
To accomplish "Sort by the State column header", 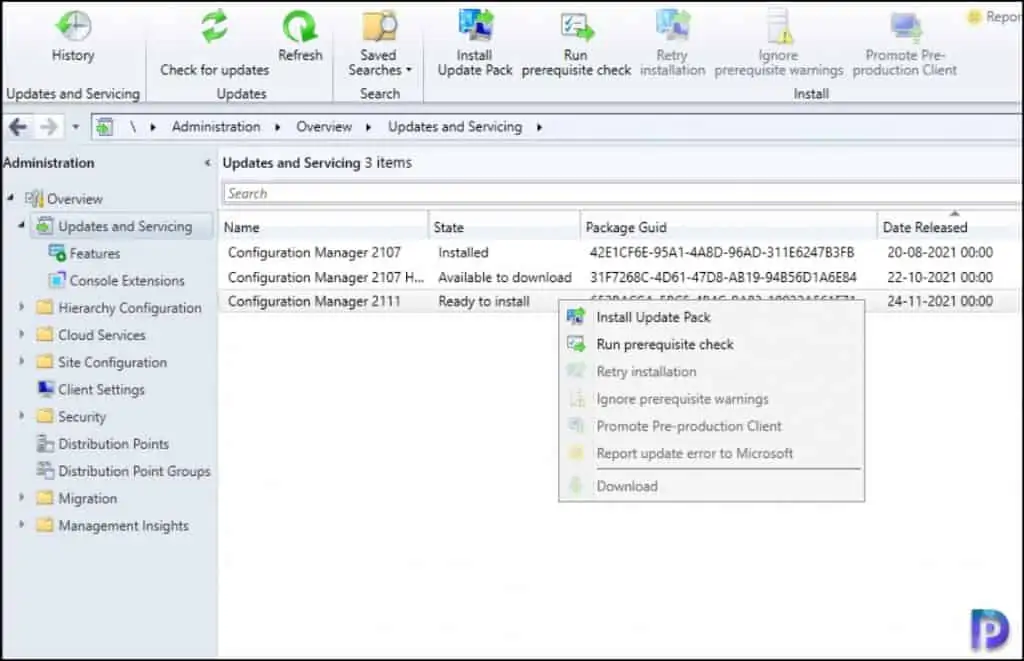I will point(504,227).
